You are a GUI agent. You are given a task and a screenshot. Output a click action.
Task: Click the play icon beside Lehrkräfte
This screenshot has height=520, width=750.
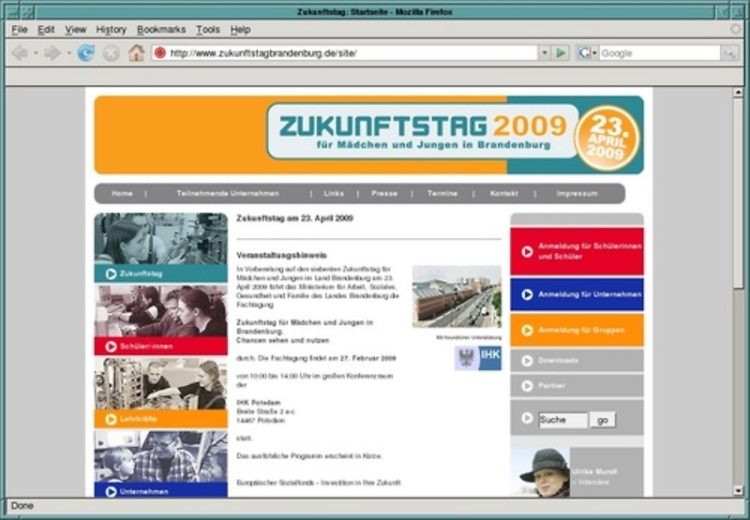(111, 419)
